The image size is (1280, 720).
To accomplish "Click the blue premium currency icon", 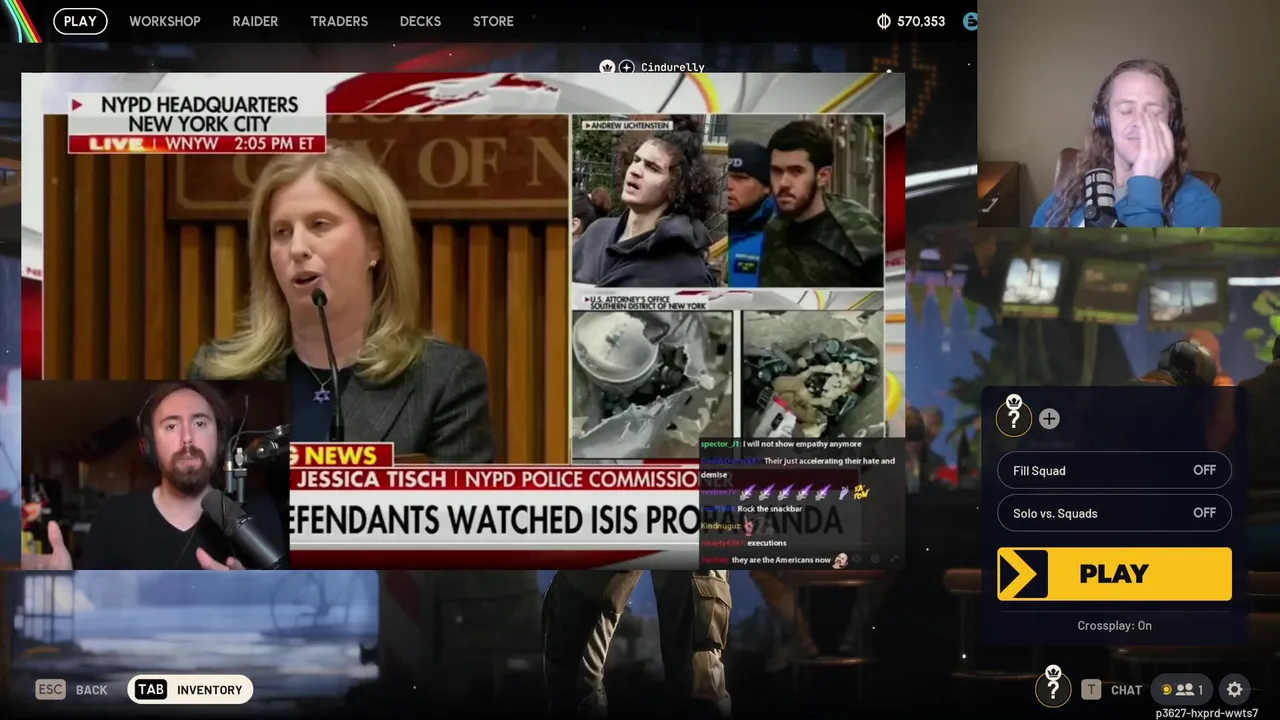I will 970,21.
